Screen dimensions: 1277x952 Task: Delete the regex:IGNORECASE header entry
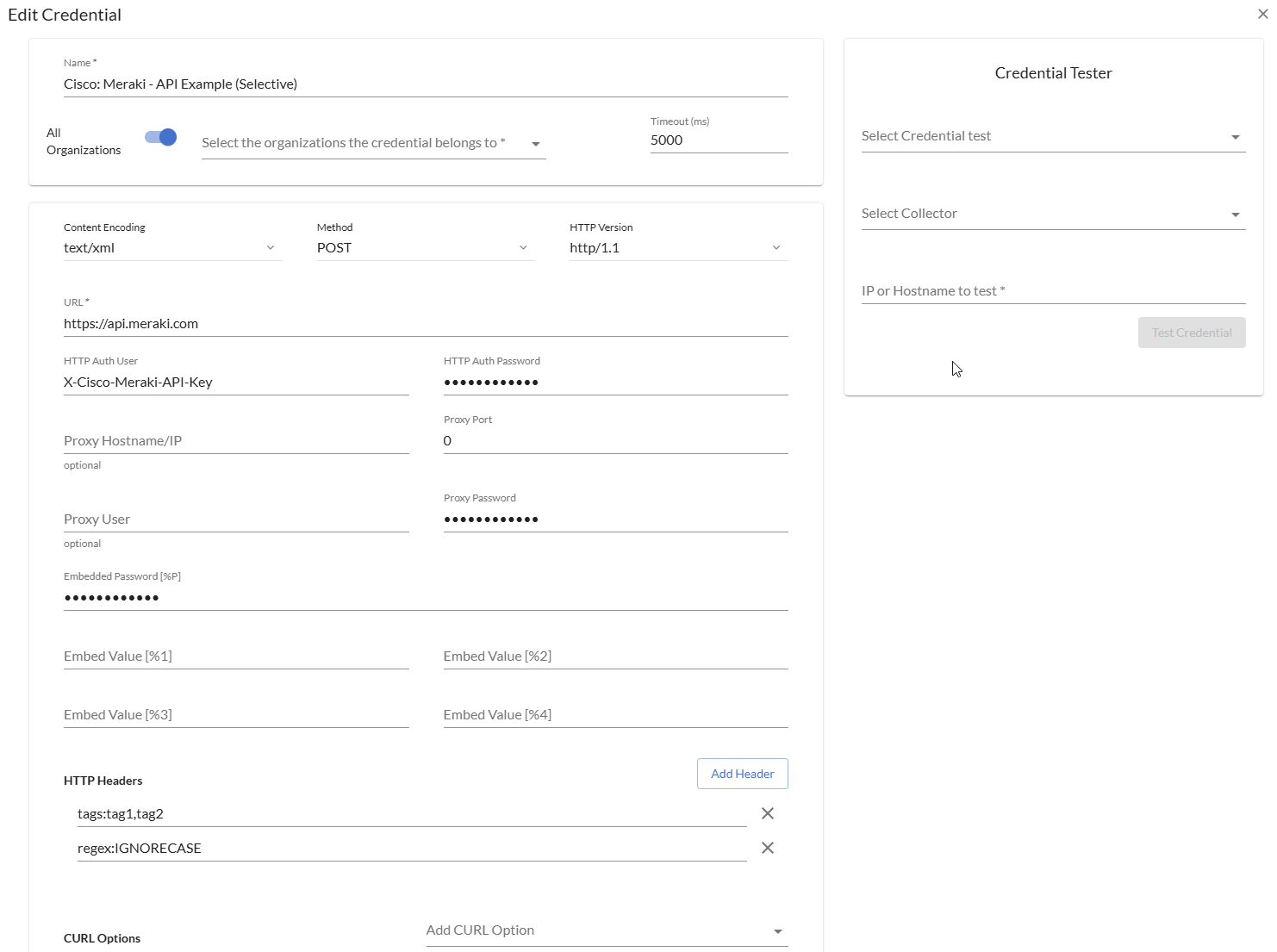click(x=767, y=848)
